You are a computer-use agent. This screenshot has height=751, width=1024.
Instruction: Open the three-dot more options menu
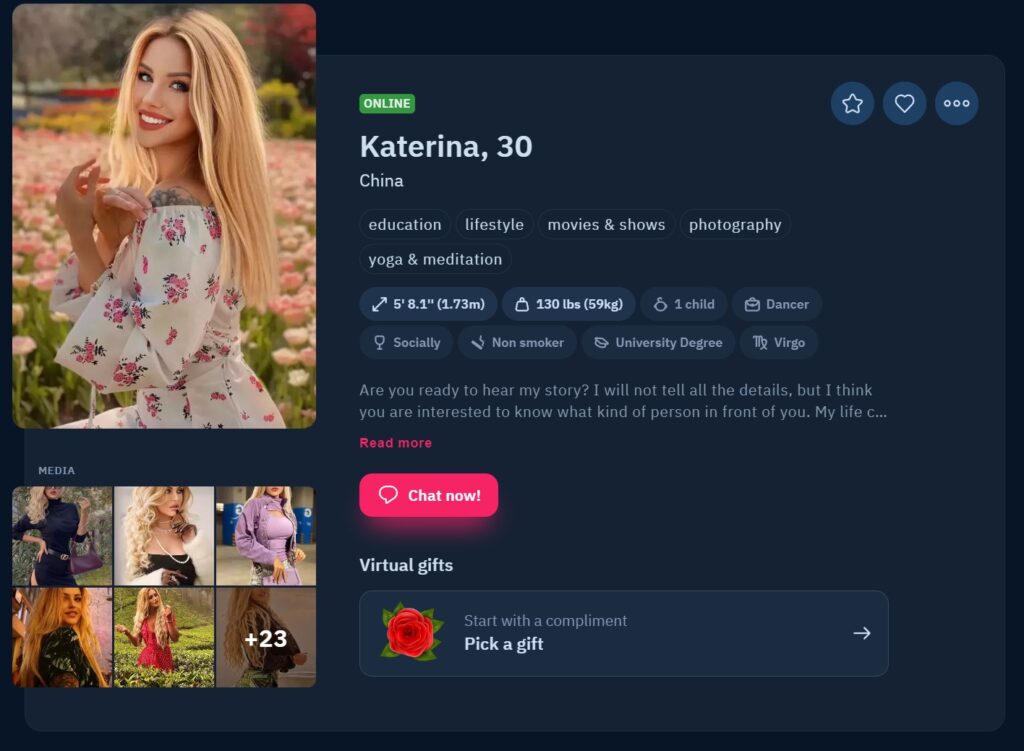pyautogui.click(x=956, y=103)
